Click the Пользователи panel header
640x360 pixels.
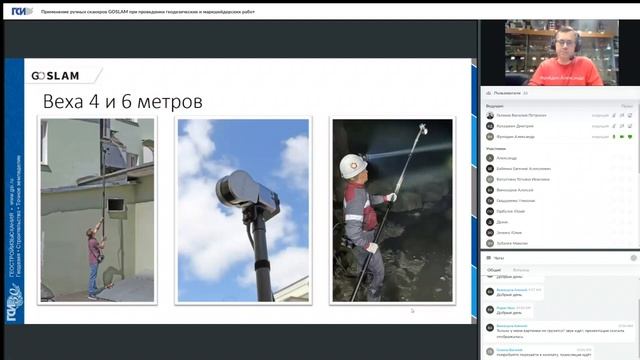pyautogui.click(x=560, y=93)
